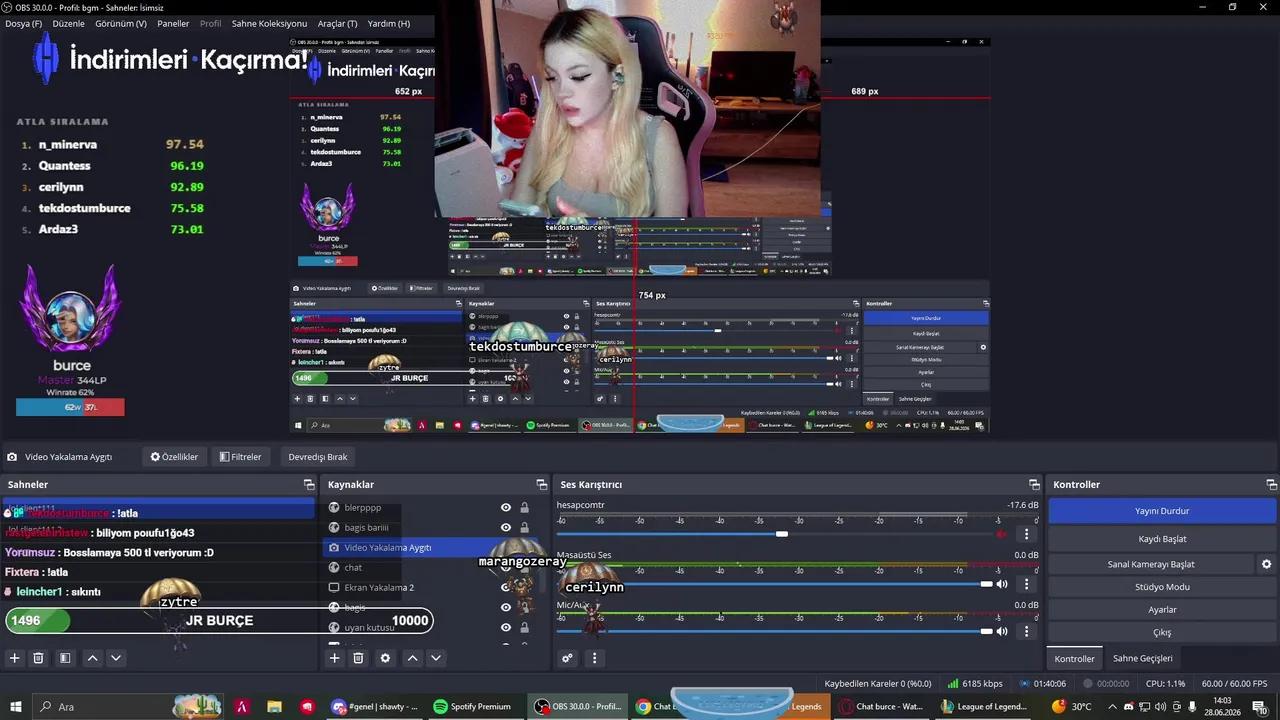Open the Chat burce taskbar item
This screenshot has height=720, width=1280.
(882, 706)
